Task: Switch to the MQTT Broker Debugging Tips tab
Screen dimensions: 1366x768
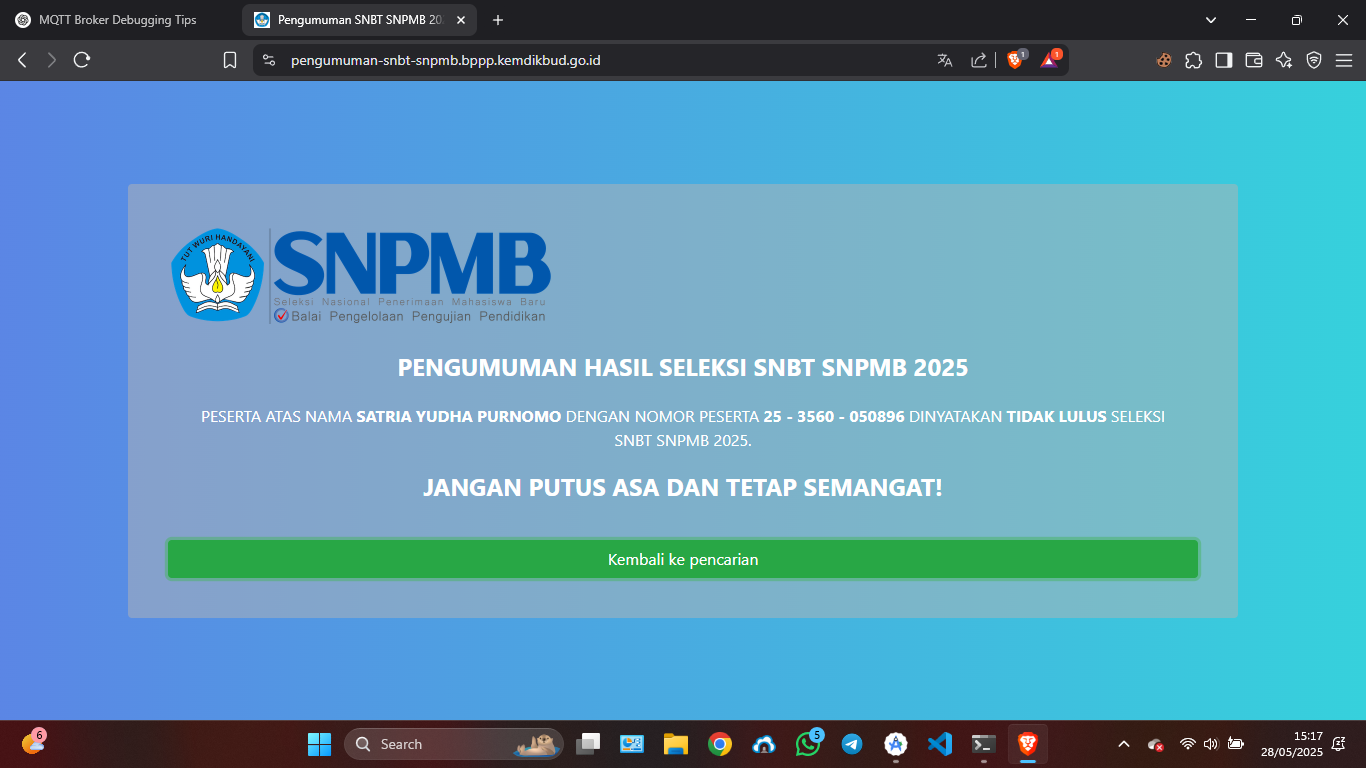Action: point(120,20)
